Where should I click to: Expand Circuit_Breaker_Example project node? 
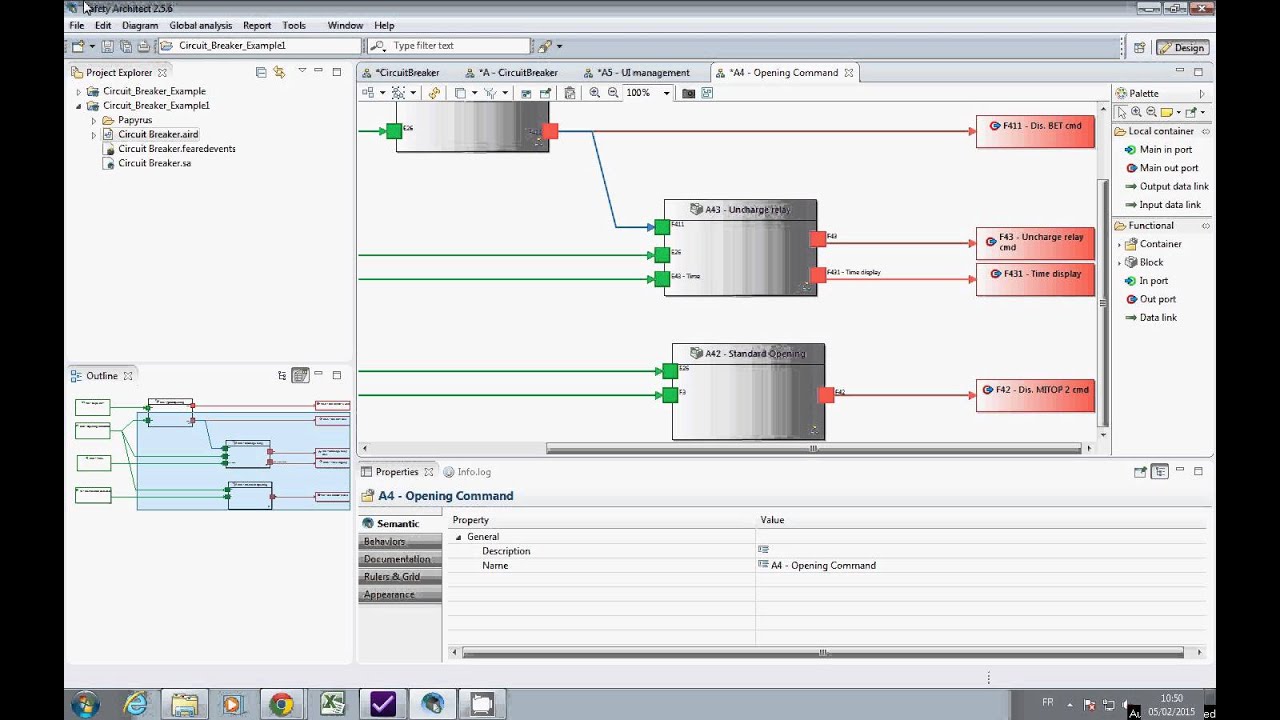[79, 91]
